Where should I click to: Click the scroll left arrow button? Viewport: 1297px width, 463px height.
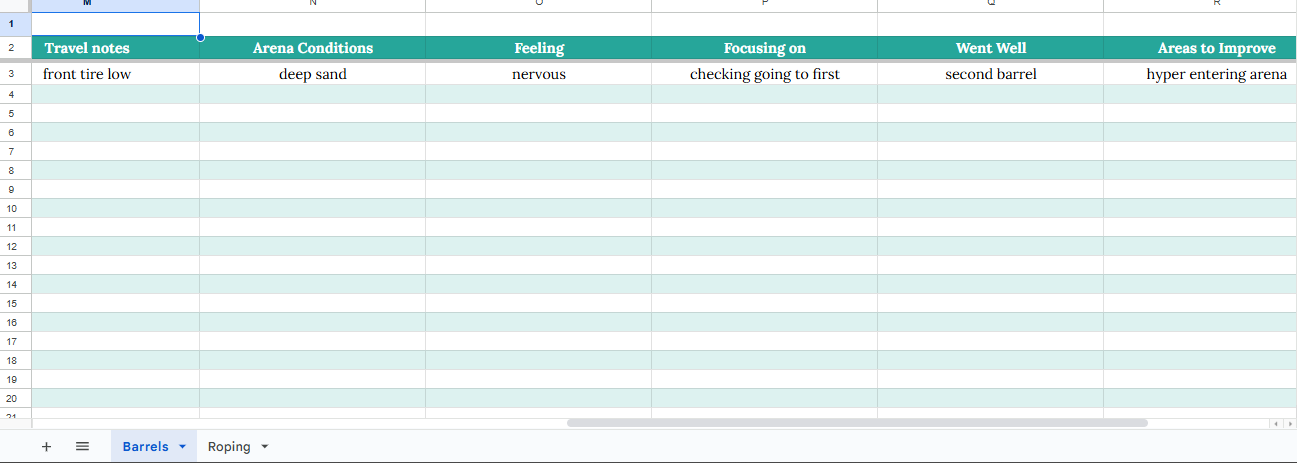tap(1274, 424)
